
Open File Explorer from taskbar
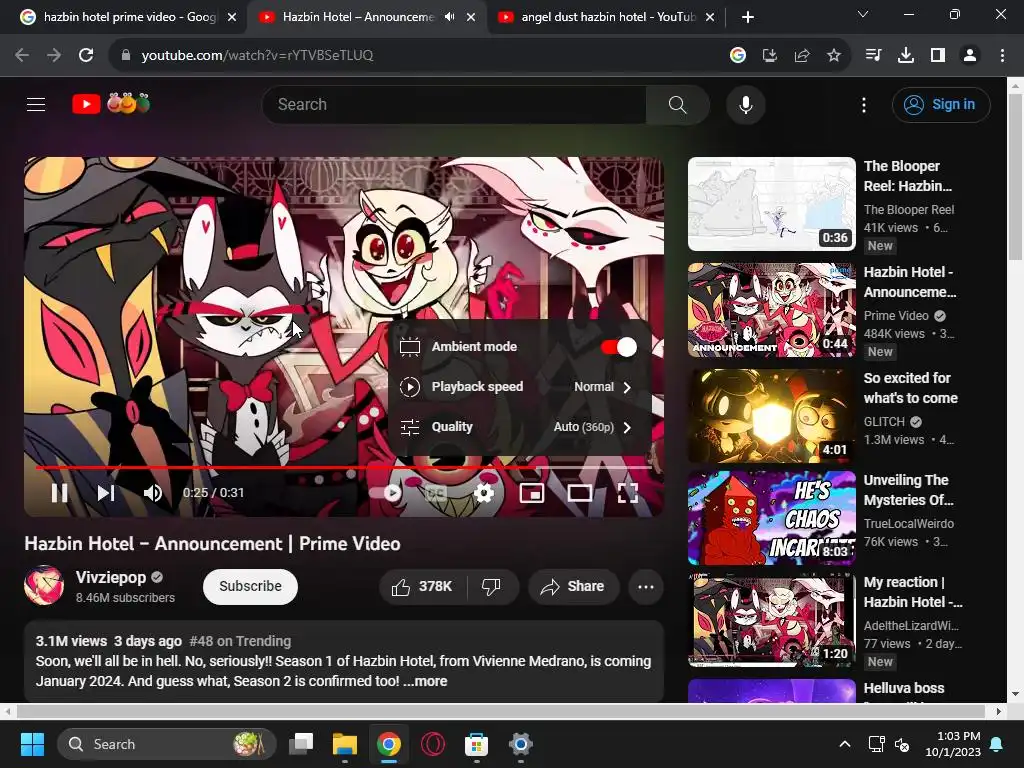(x=345, y=744)
